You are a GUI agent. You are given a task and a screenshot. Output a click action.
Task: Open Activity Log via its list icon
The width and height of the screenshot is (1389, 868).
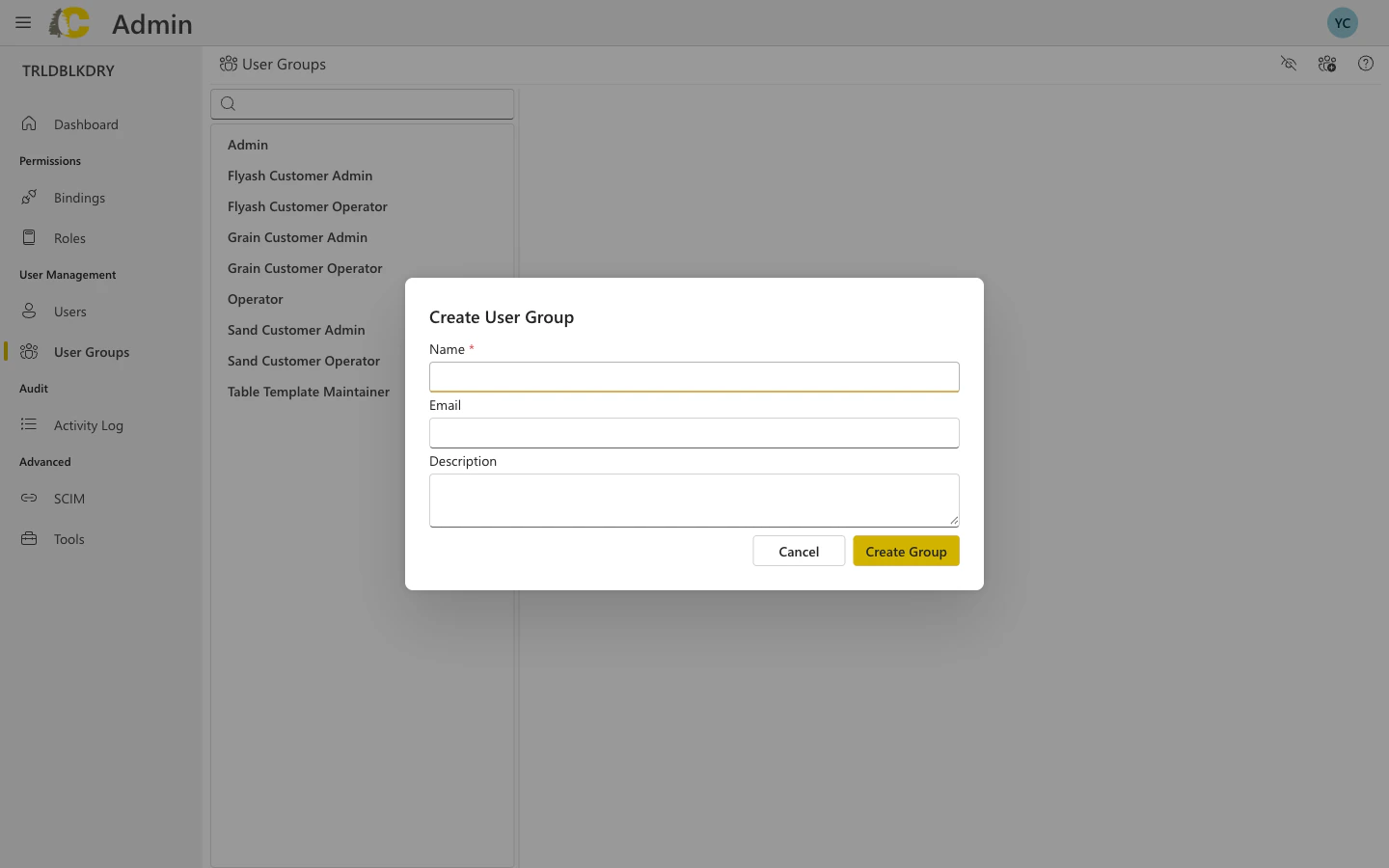(29, 425)
